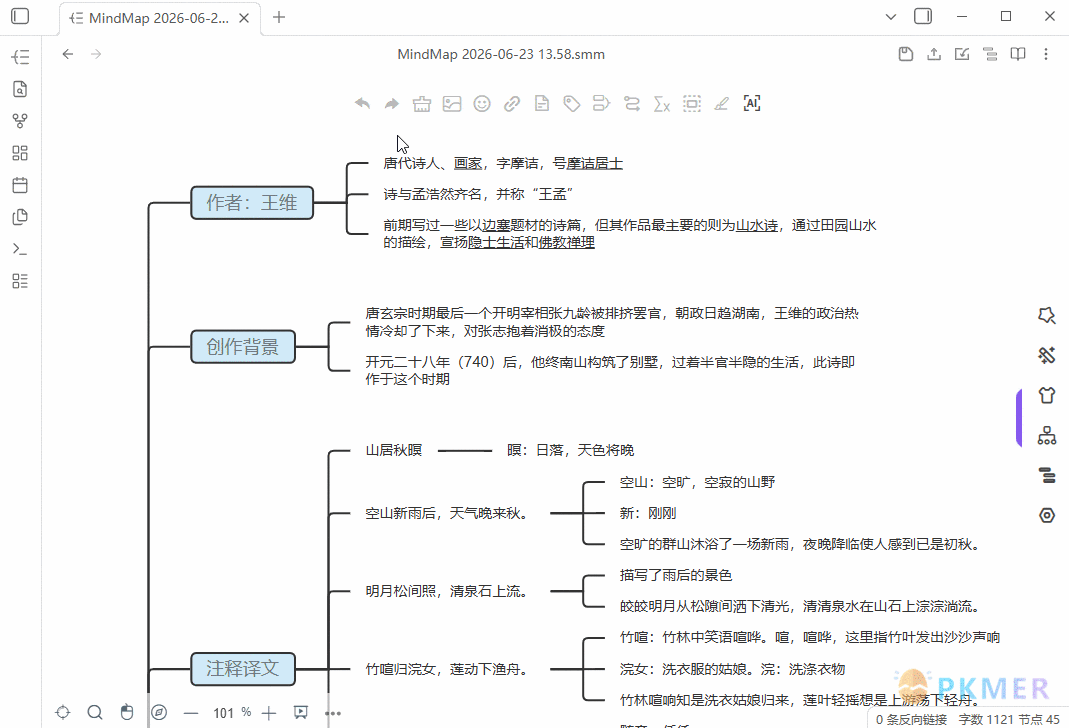Viewport: 1069px width, 728px height.
Task: Click the outline view header icon
Action: coord(990,54)
